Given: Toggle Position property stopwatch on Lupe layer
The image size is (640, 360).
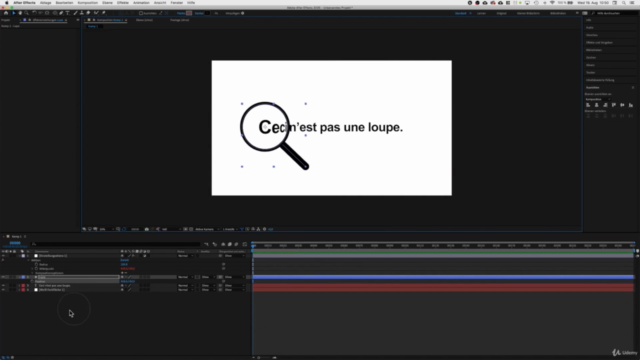Looking at the screenshot, I should 32,282.
